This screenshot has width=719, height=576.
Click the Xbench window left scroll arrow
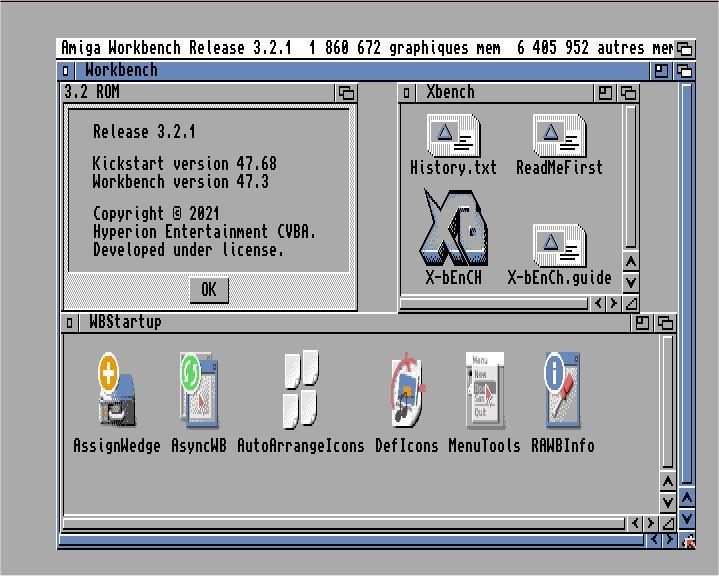(598, 303)
